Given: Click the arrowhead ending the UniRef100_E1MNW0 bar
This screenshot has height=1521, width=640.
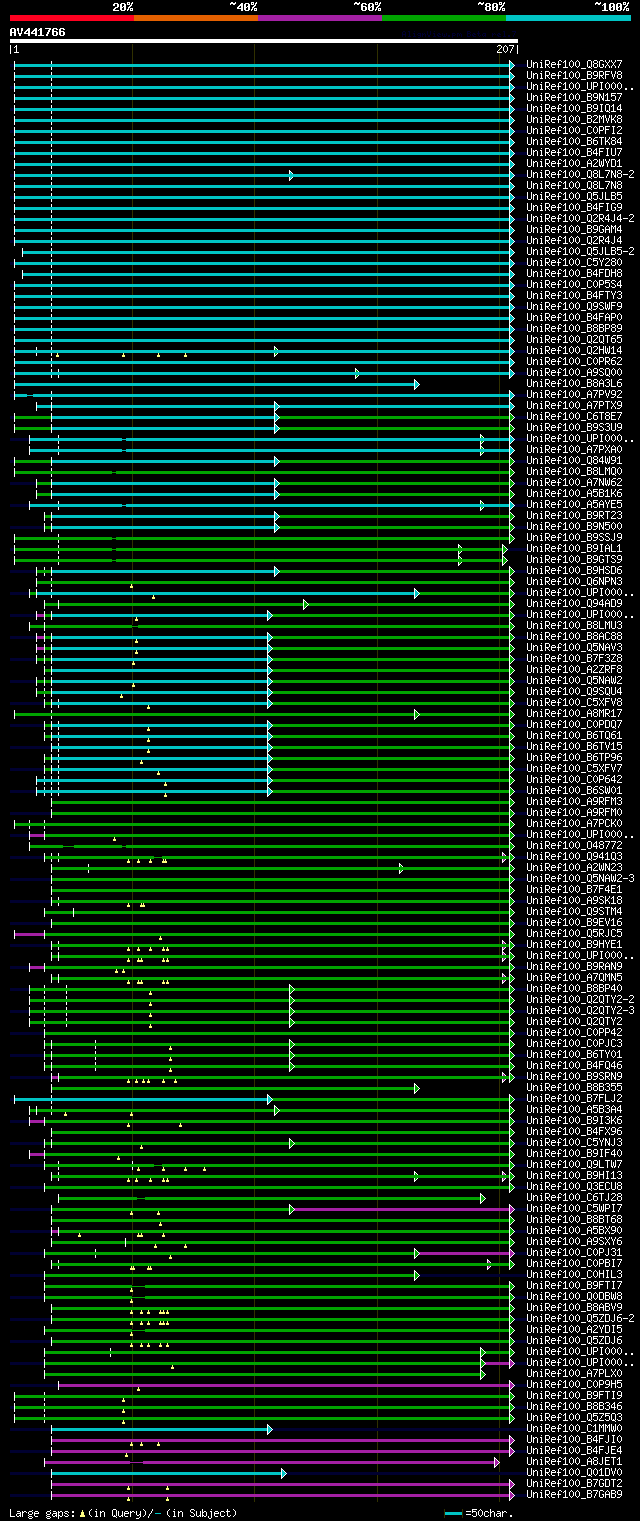Looking at the screenshot, I should pos(269,1428).
